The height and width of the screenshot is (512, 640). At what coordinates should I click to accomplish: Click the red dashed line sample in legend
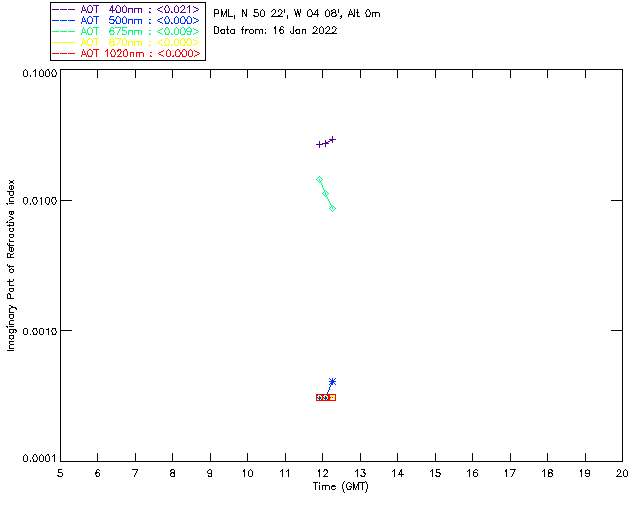(64, 53)
